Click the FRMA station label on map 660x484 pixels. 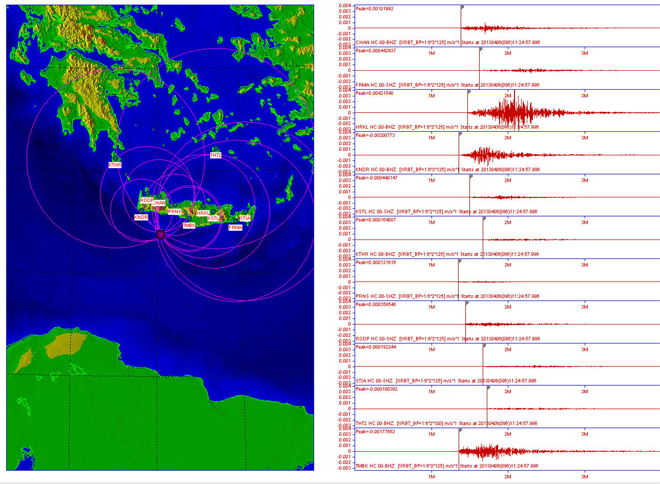pyautogui.click(x=235, y=227)
